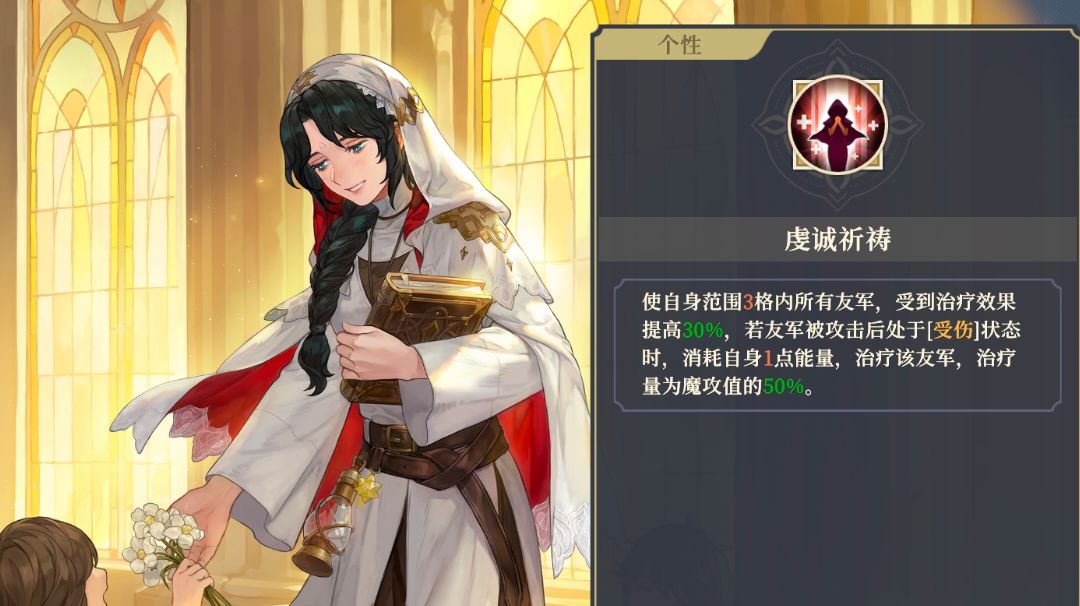Click the red 1 energy cost number
This screenshot has height=606, width=1080.
768,359
